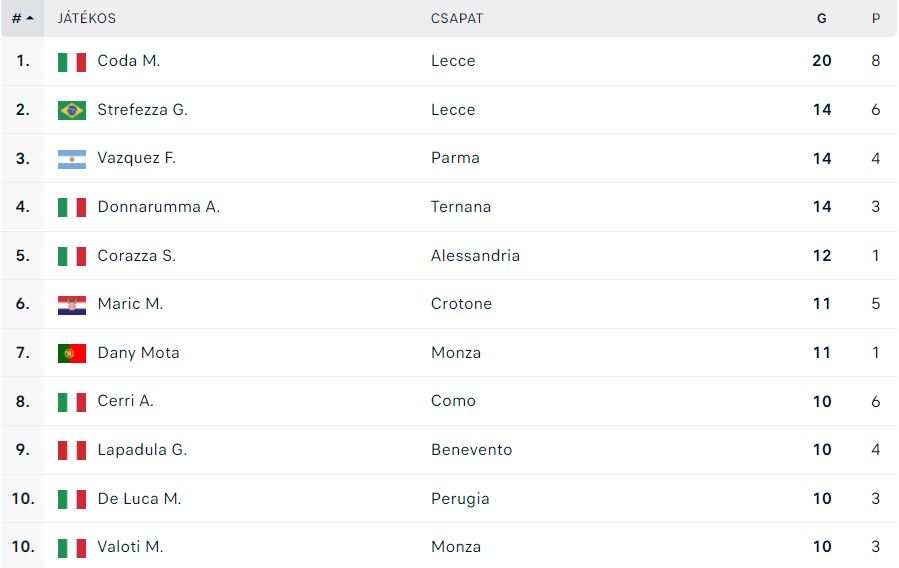The image size is (899, 568).
Task: Click the JÁTÉKOS column header
Action: coord(87,18)
